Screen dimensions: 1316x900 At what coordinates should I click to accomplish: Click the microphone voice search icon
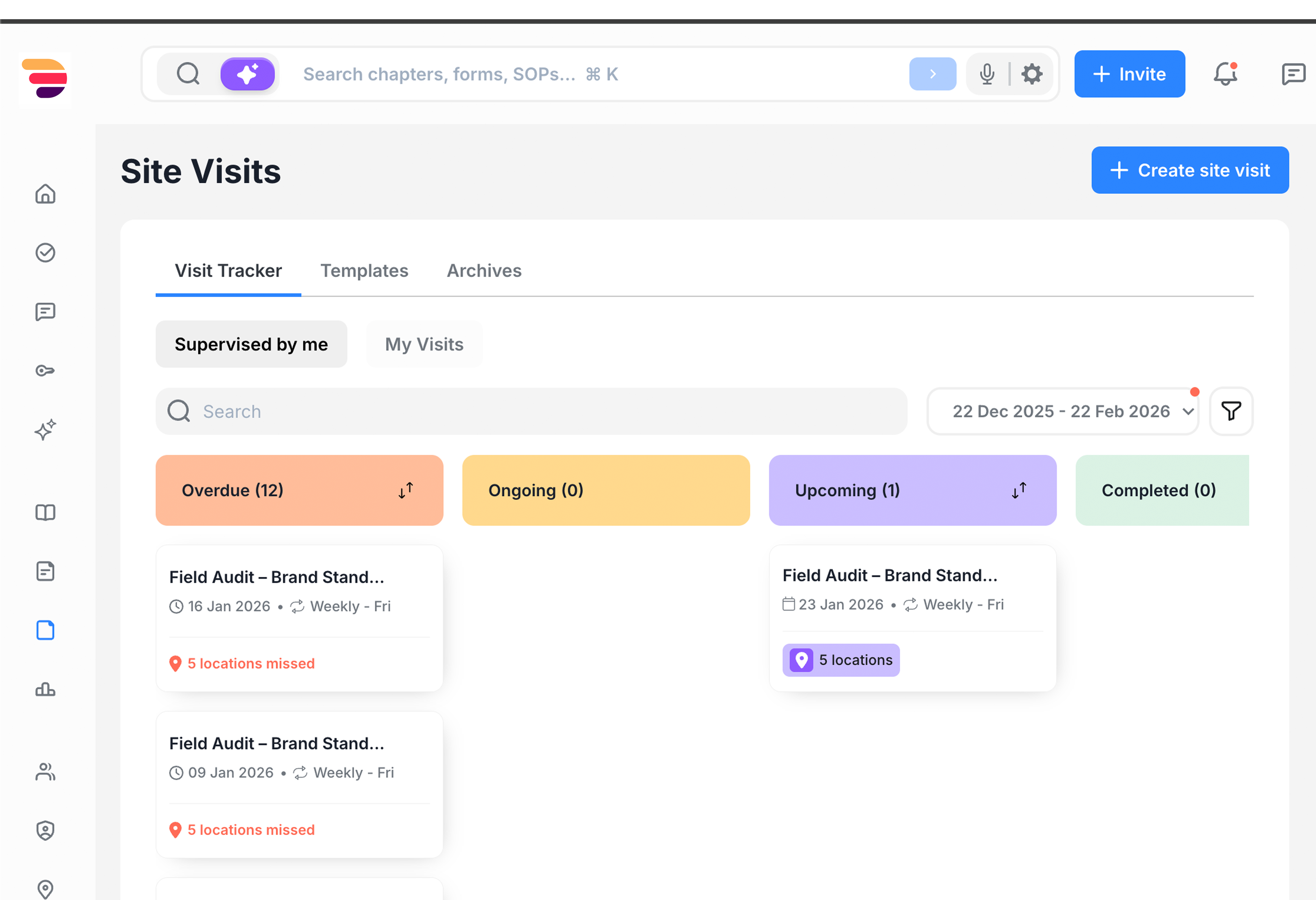[987, 74]
